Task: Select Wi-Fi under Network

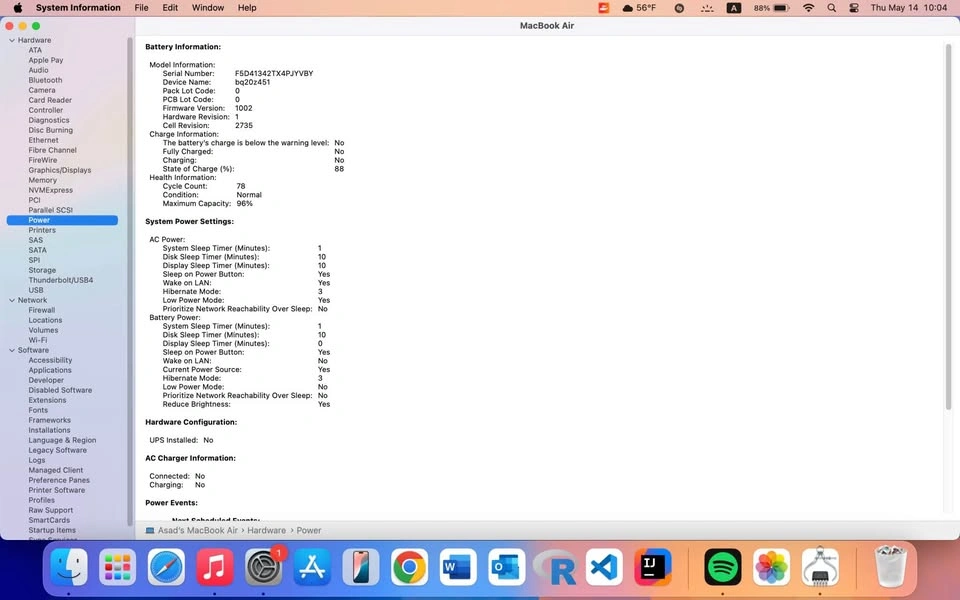Action: click(37, 340)
